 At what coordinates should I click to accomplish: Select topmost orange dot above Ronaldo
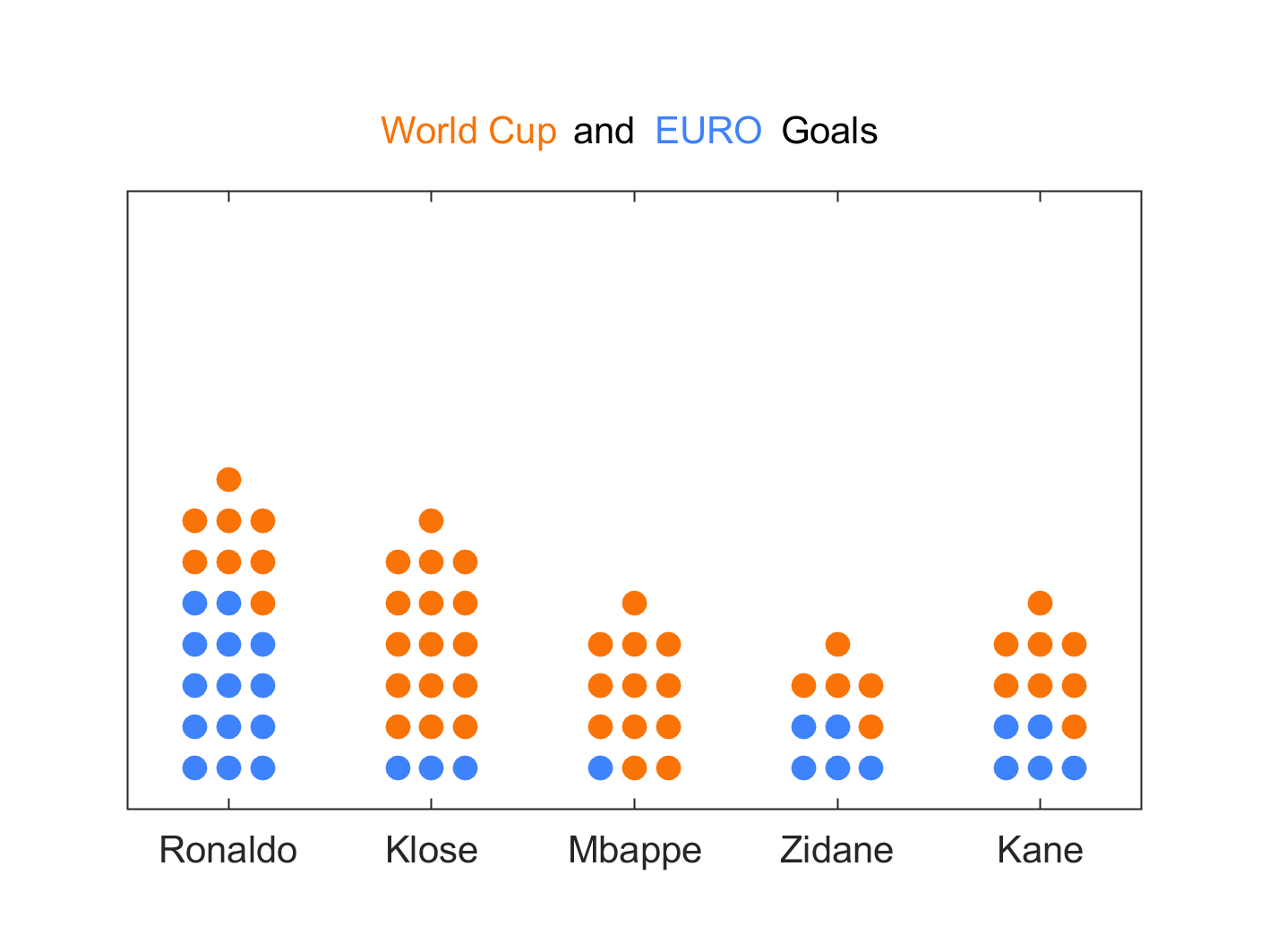228,479
